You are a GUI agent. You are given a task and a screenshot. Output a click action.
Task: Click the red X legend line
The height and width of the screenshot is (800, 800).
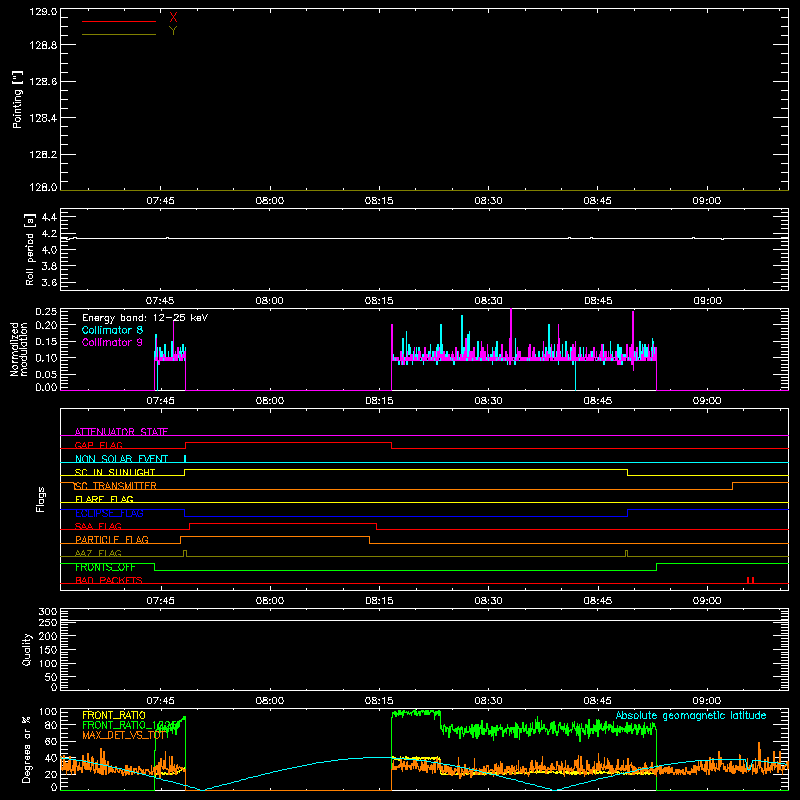click(x=119, y=21)
